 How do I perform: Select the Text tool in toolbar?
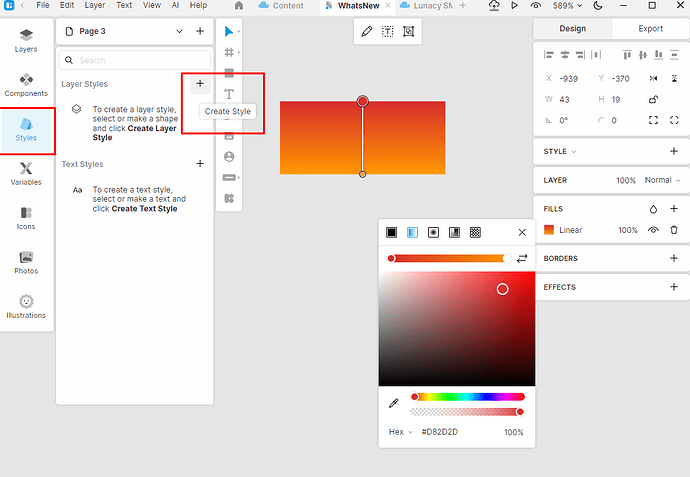(229, 94)
